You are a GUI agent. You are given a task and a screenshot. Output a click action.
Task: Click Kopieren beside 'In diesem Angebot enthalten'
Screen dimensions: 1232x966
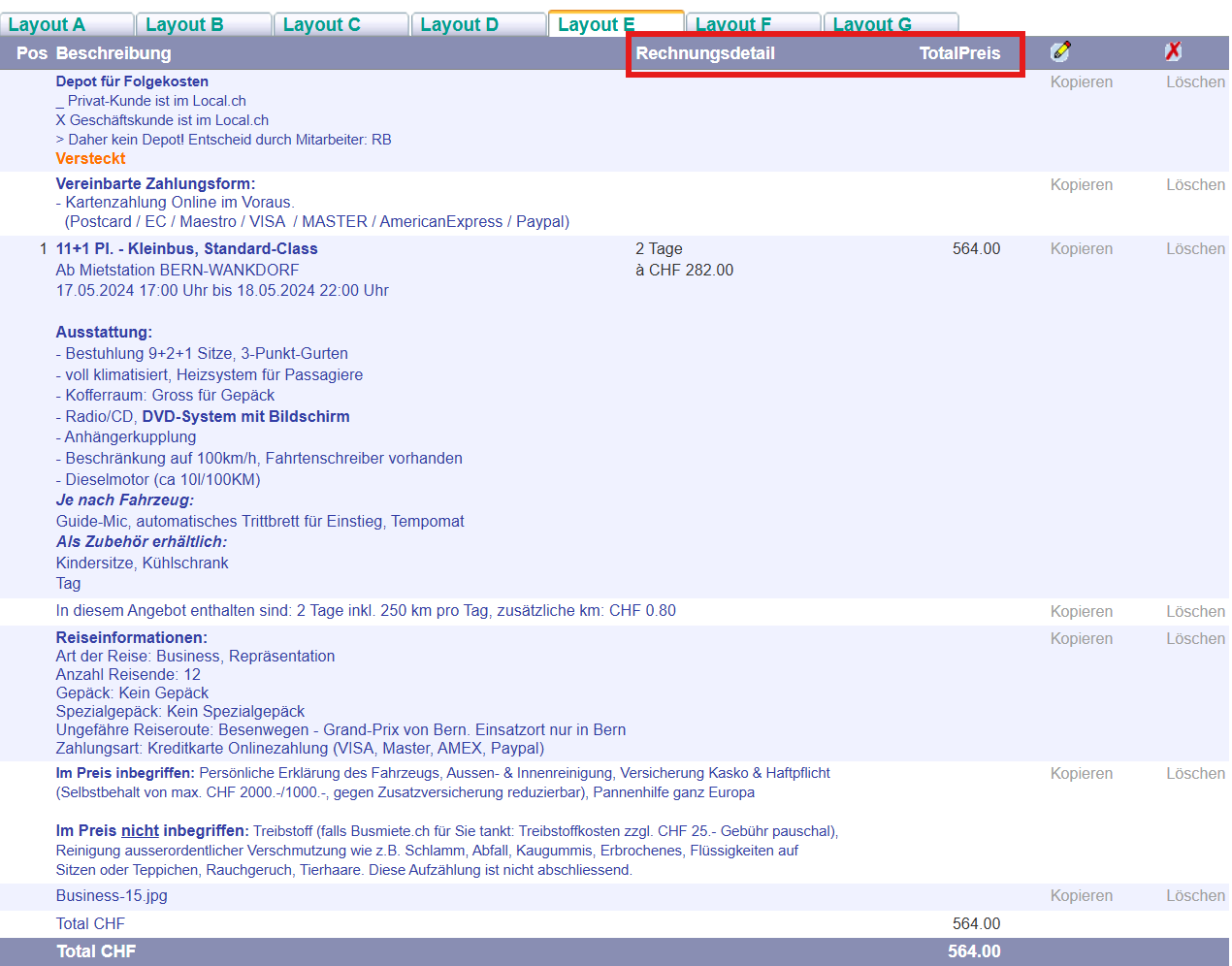click(1082, 612)
